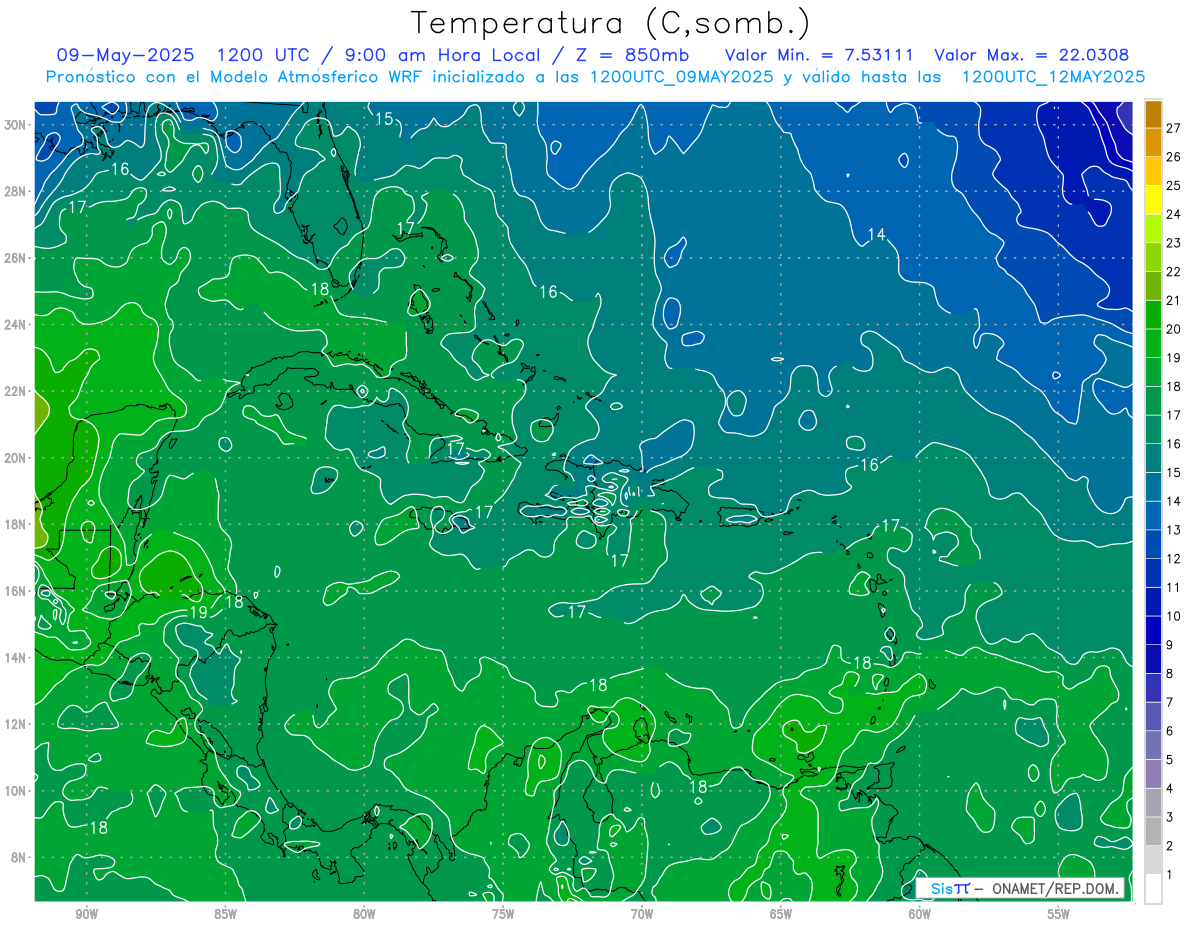Select the "90W" longitude label
This screenshot has width=1200, height=927.
point(86,913)
